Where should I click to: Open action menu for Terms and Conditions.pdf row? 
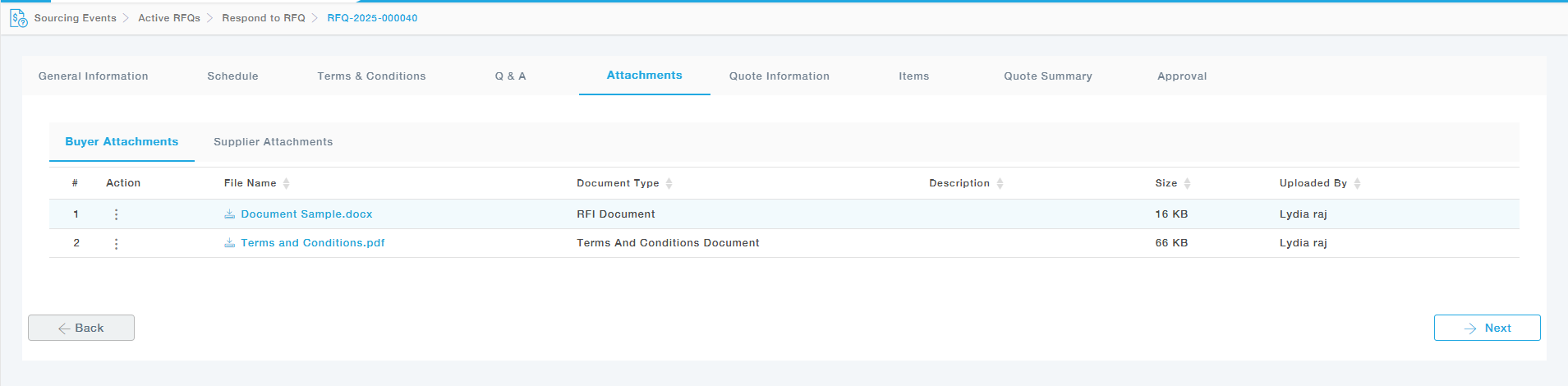[116, 244]
